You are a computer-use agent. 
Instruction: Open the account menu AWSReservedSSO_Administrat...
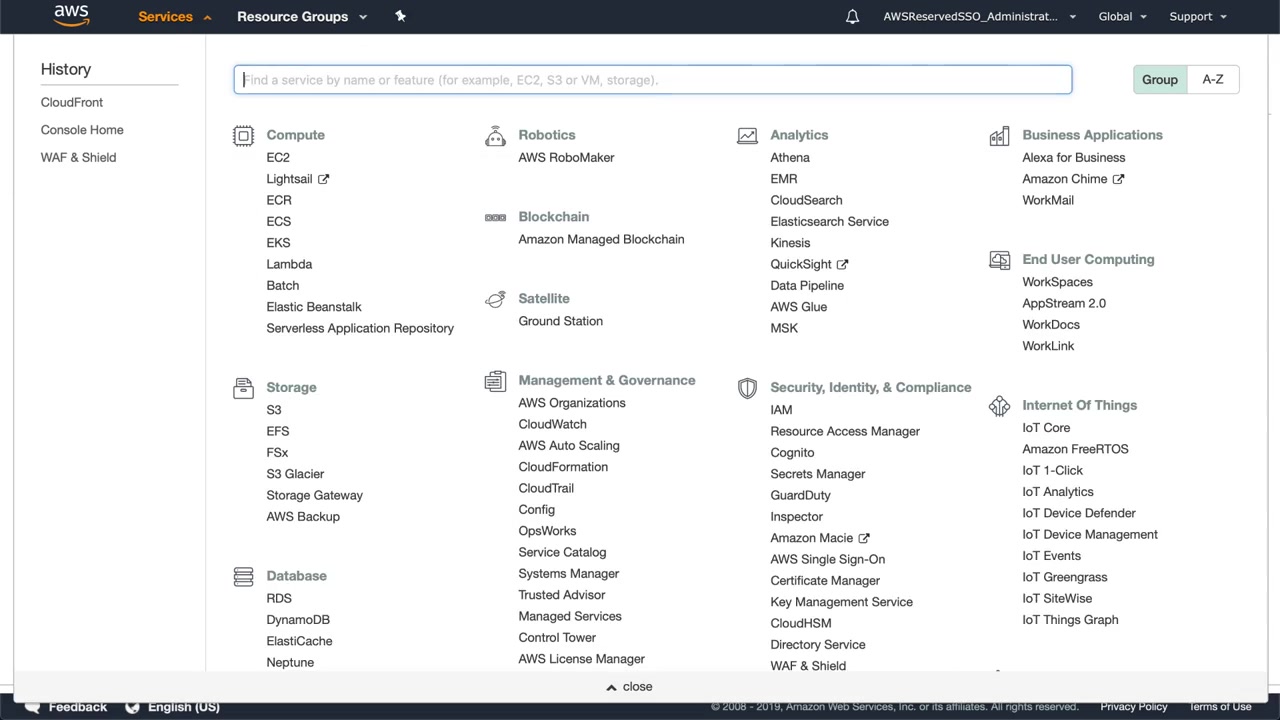coord(979,16)
